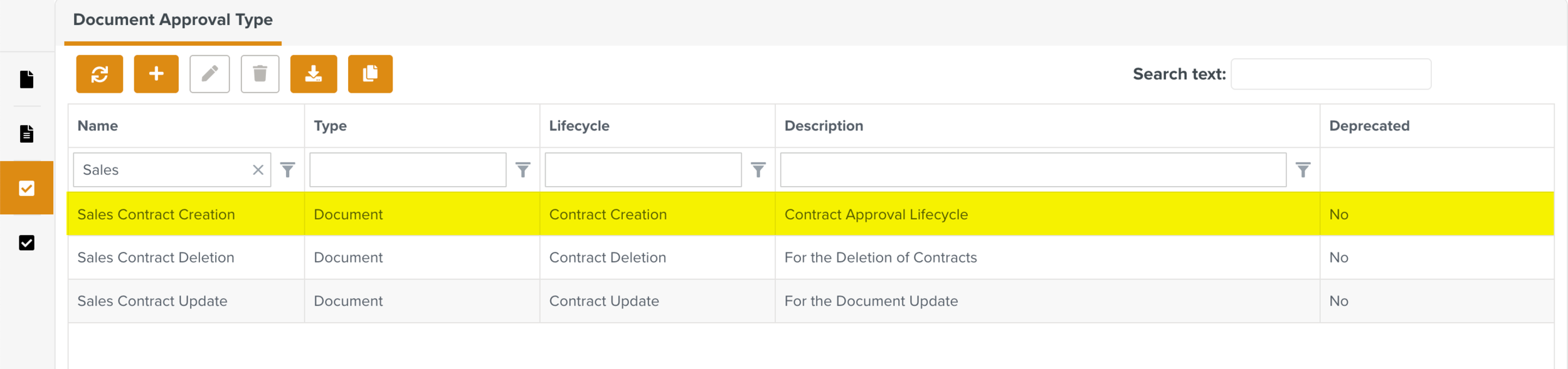Click the copy duplicate icon

370,74
